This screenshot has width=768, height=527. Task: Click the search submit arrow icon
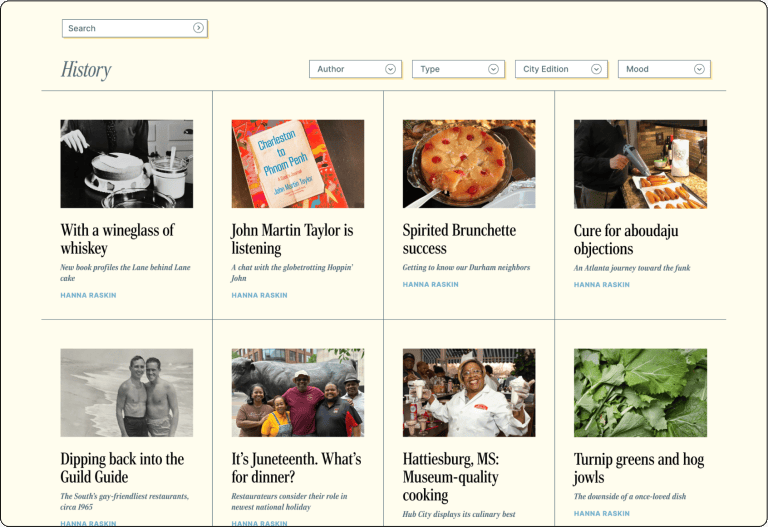[x=198, y=28]
